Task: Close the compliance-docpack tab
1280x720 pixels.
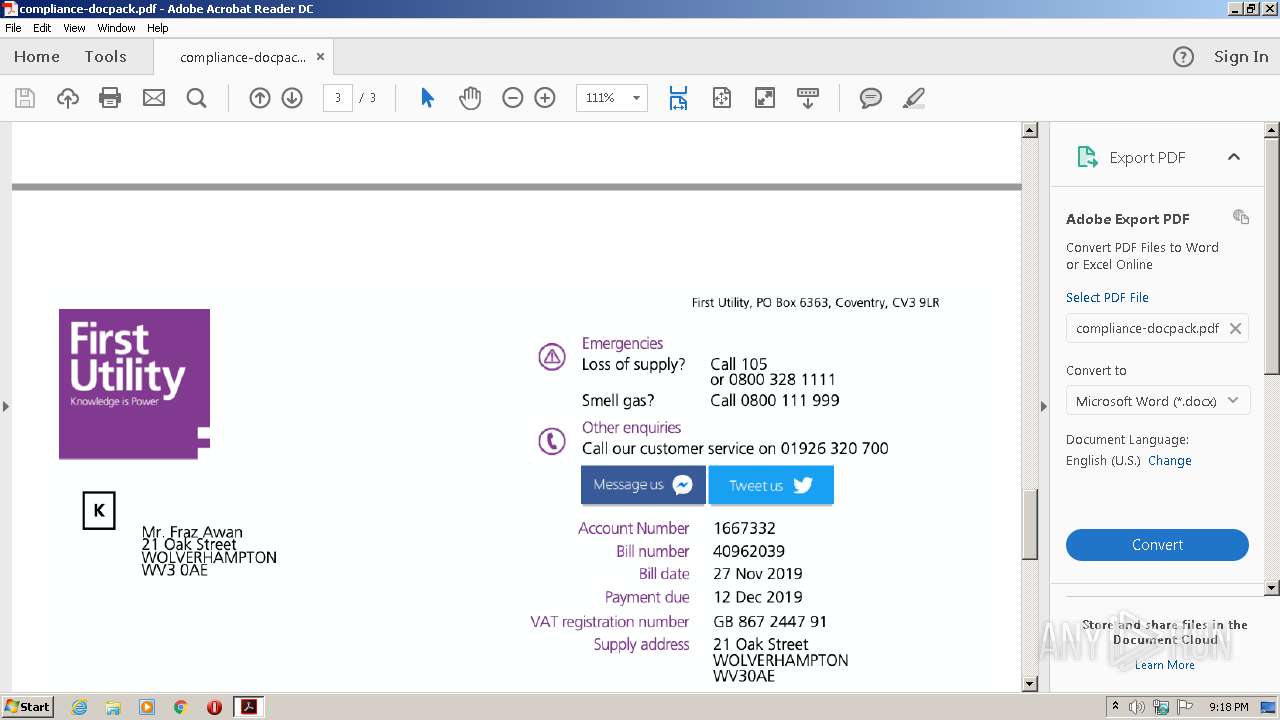Action: coord(320,57)
